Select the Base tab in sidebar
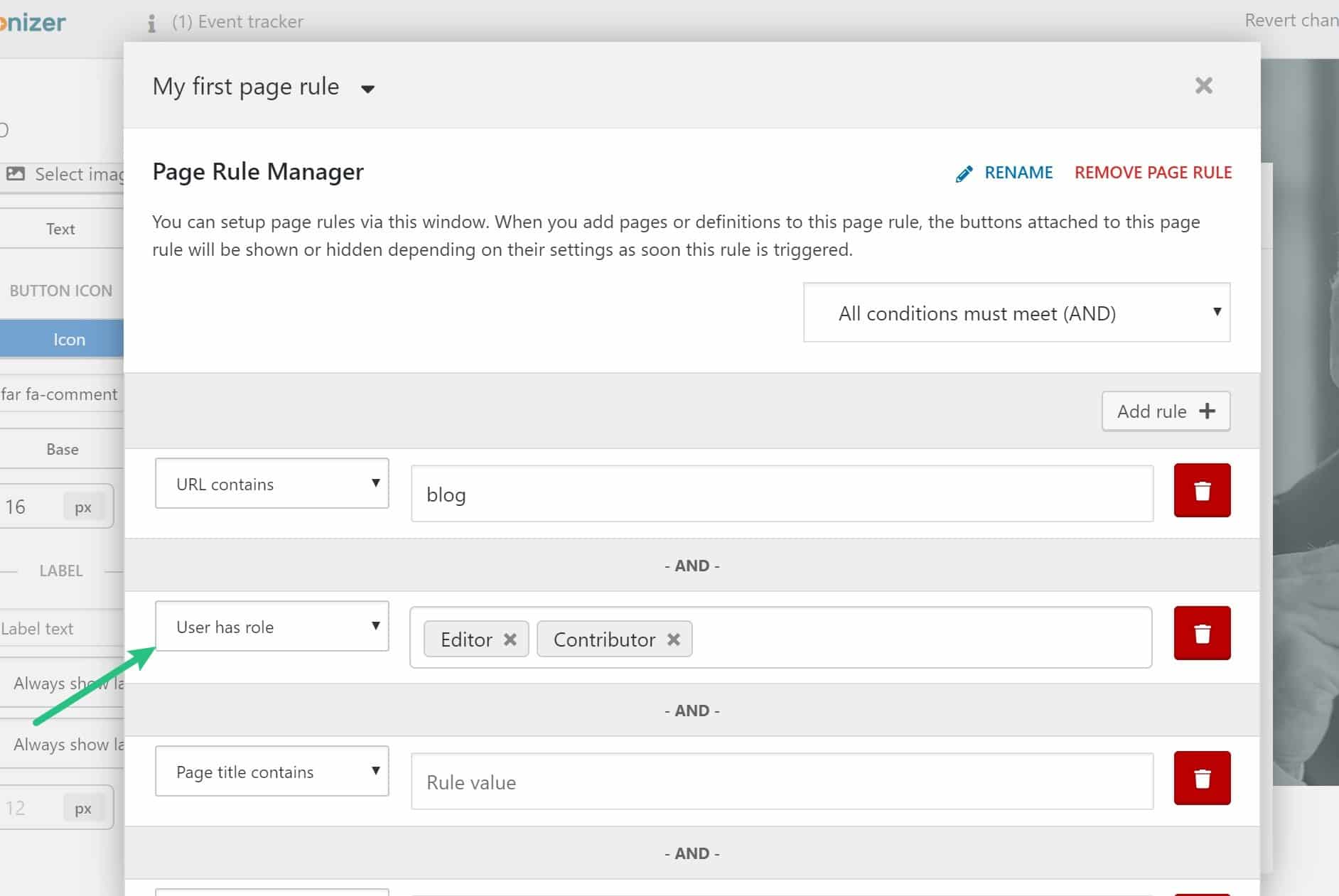Image resolution: width=1339 pixels, height=896 pixels. point(62,449)
